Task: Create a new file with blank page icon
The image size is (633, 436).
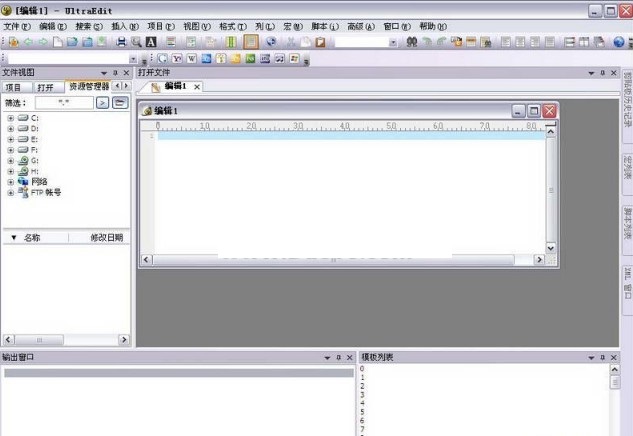Action: (58, 42)
